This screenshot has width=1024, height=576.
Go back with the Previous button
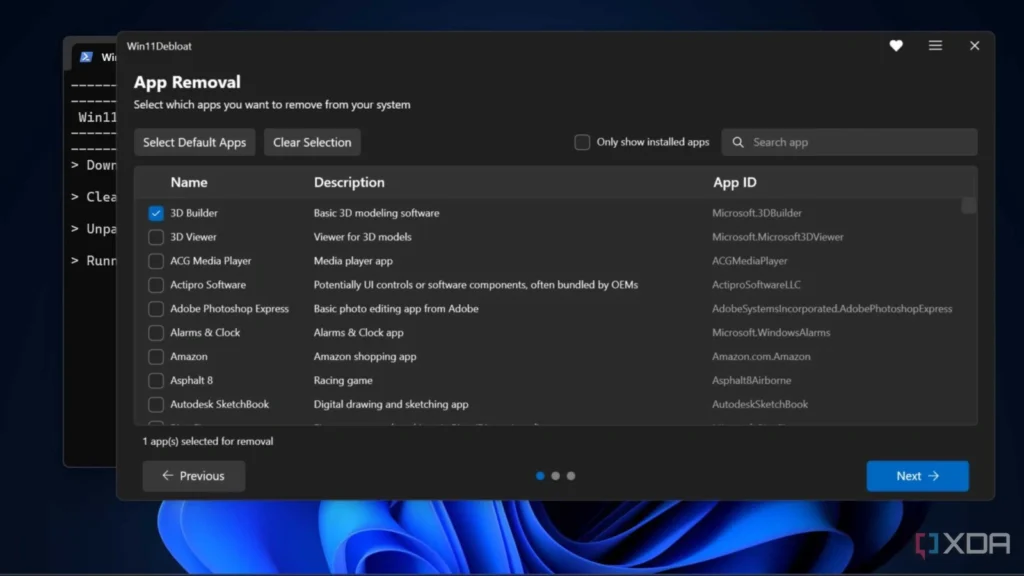tap(192, 476)
